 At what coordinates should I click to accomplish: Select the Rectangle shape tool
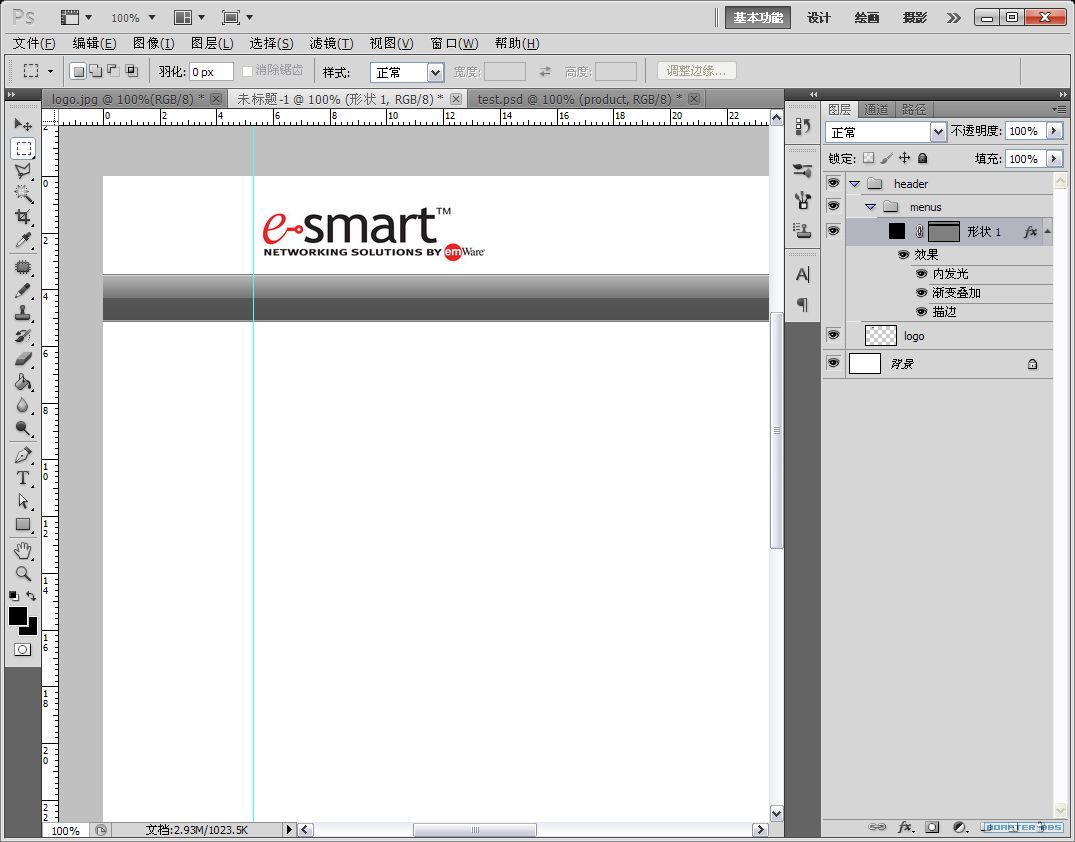click(x=23, y=525)
